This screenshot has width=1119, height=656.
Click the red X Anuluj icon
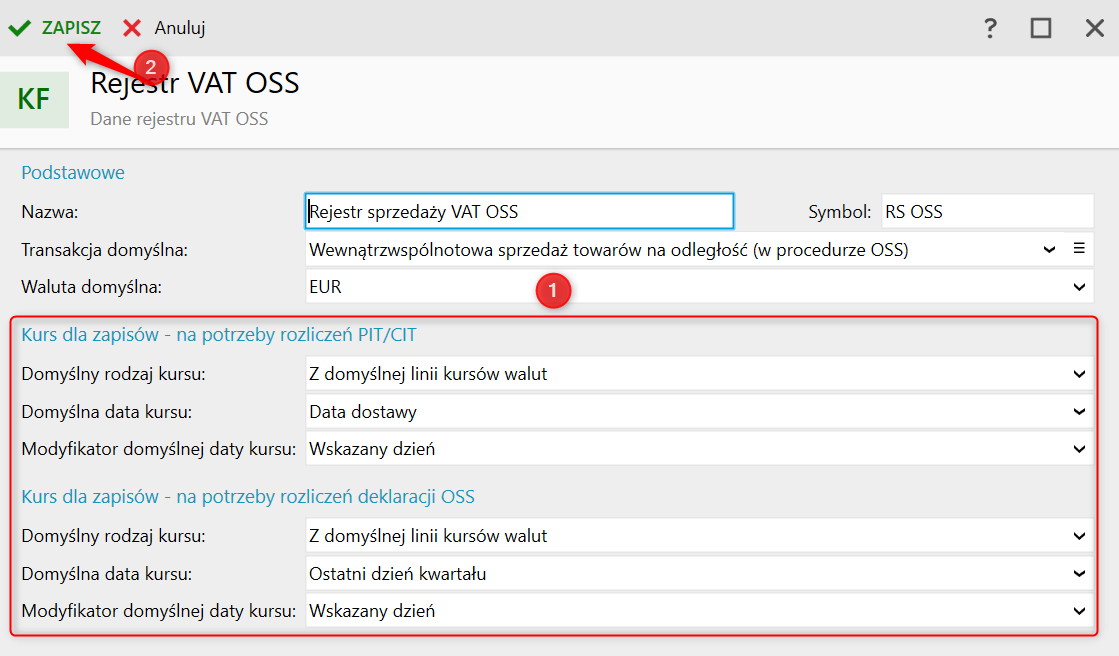(132, 28)
